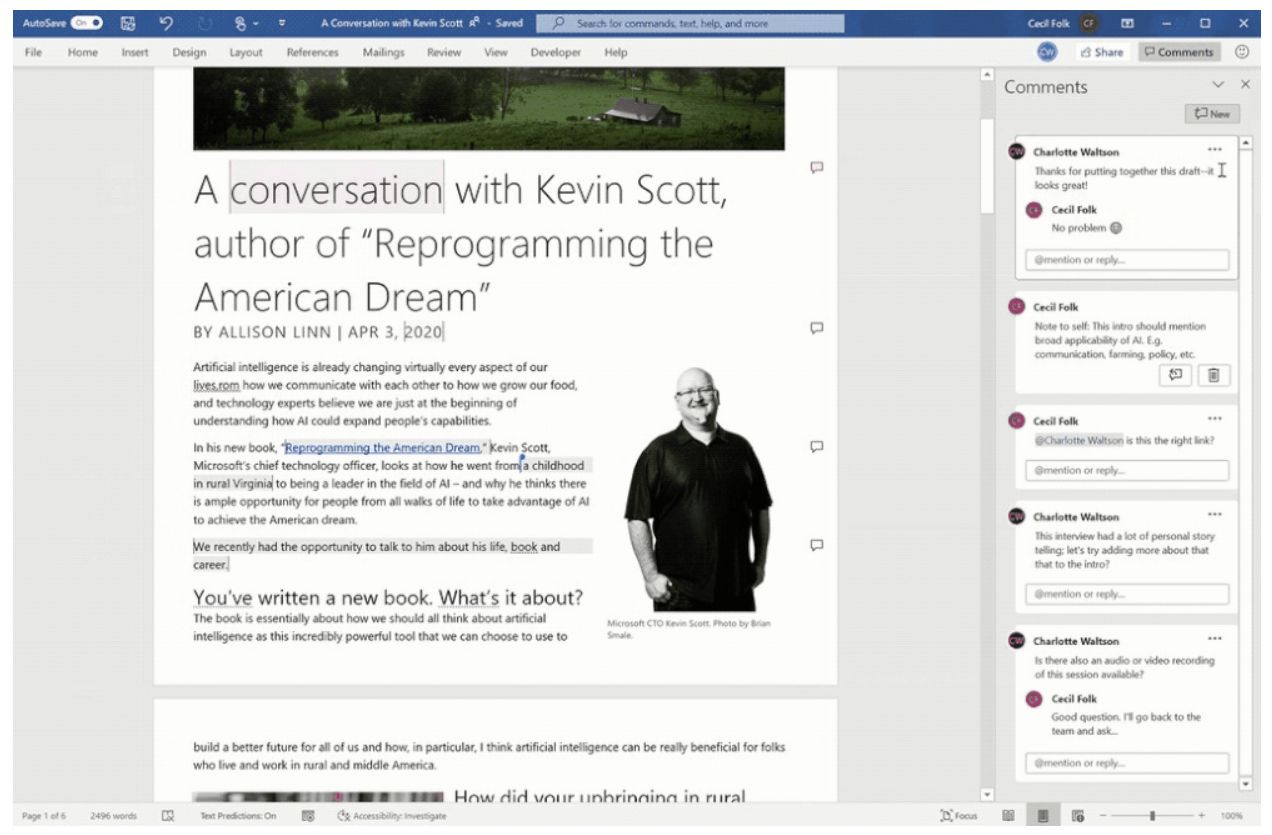Viewport: 1272px width, 835px height.
Task: Click the zoom in plus button
Action: [x=1201, y=816]
